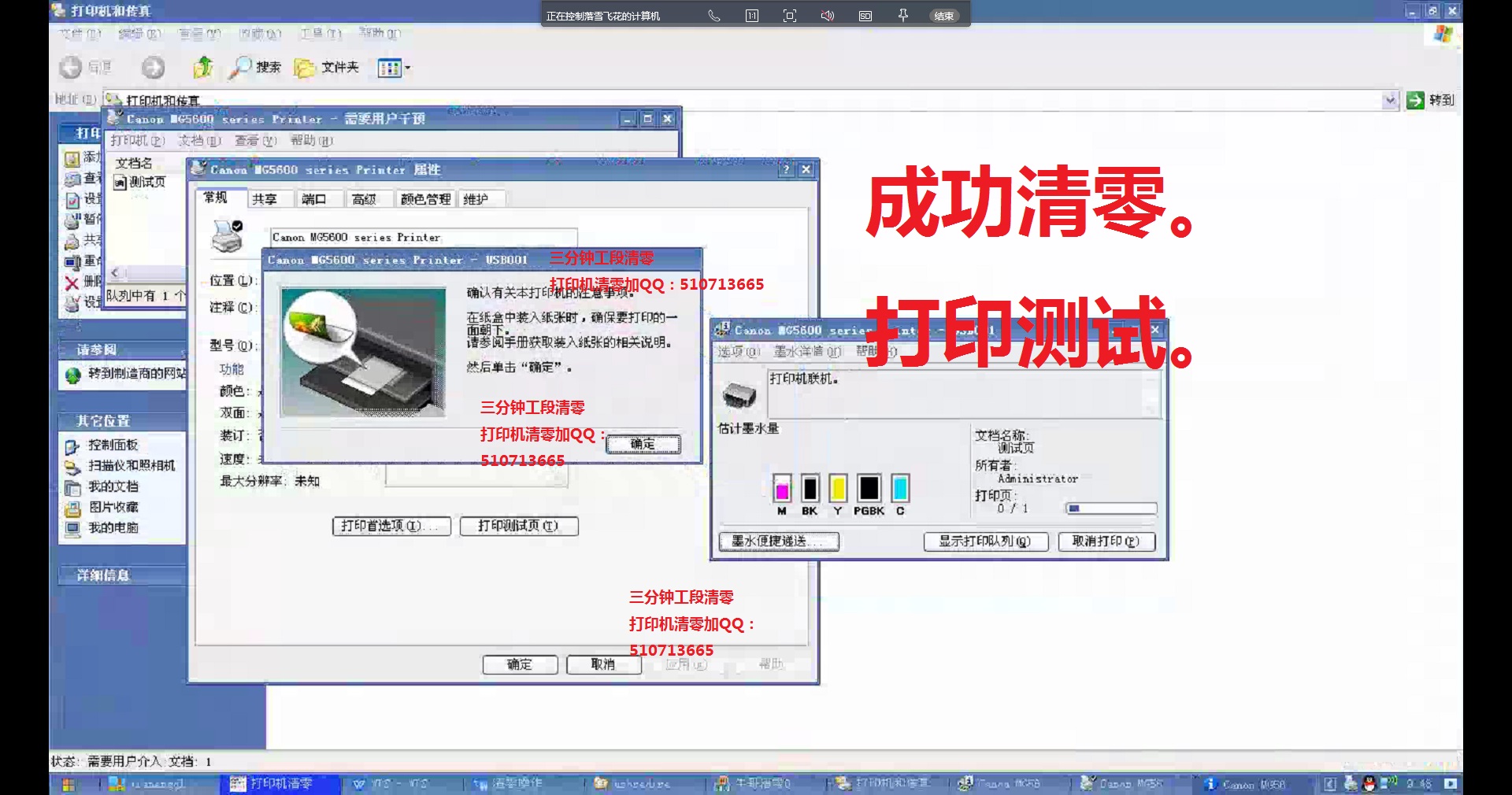Click the phone call icon in remote bar
The width and height of the screenshot is (1512, 795).
pos(713,16)
